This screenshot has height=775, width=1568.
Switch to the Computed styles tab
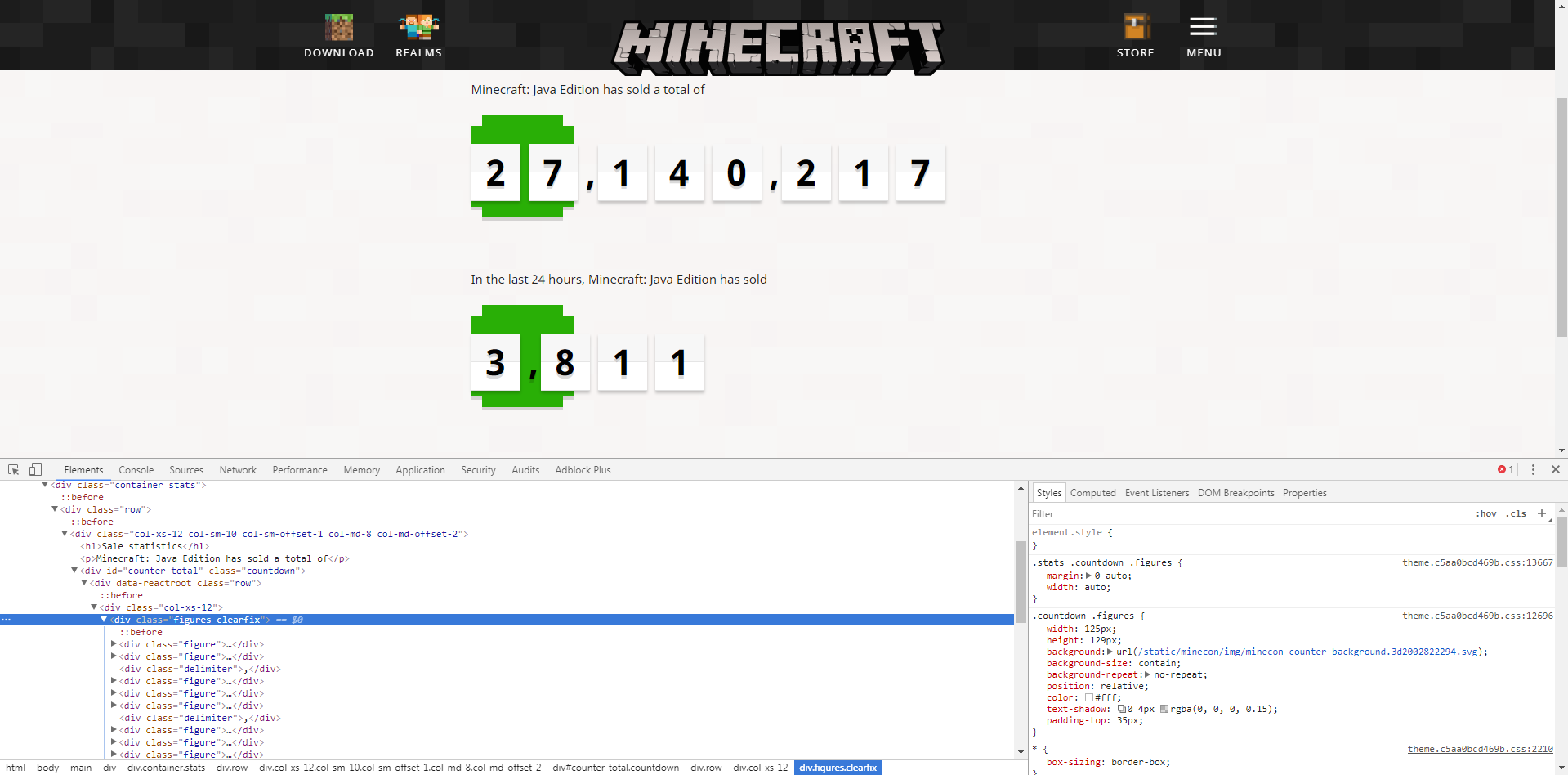coord(1093,493)
